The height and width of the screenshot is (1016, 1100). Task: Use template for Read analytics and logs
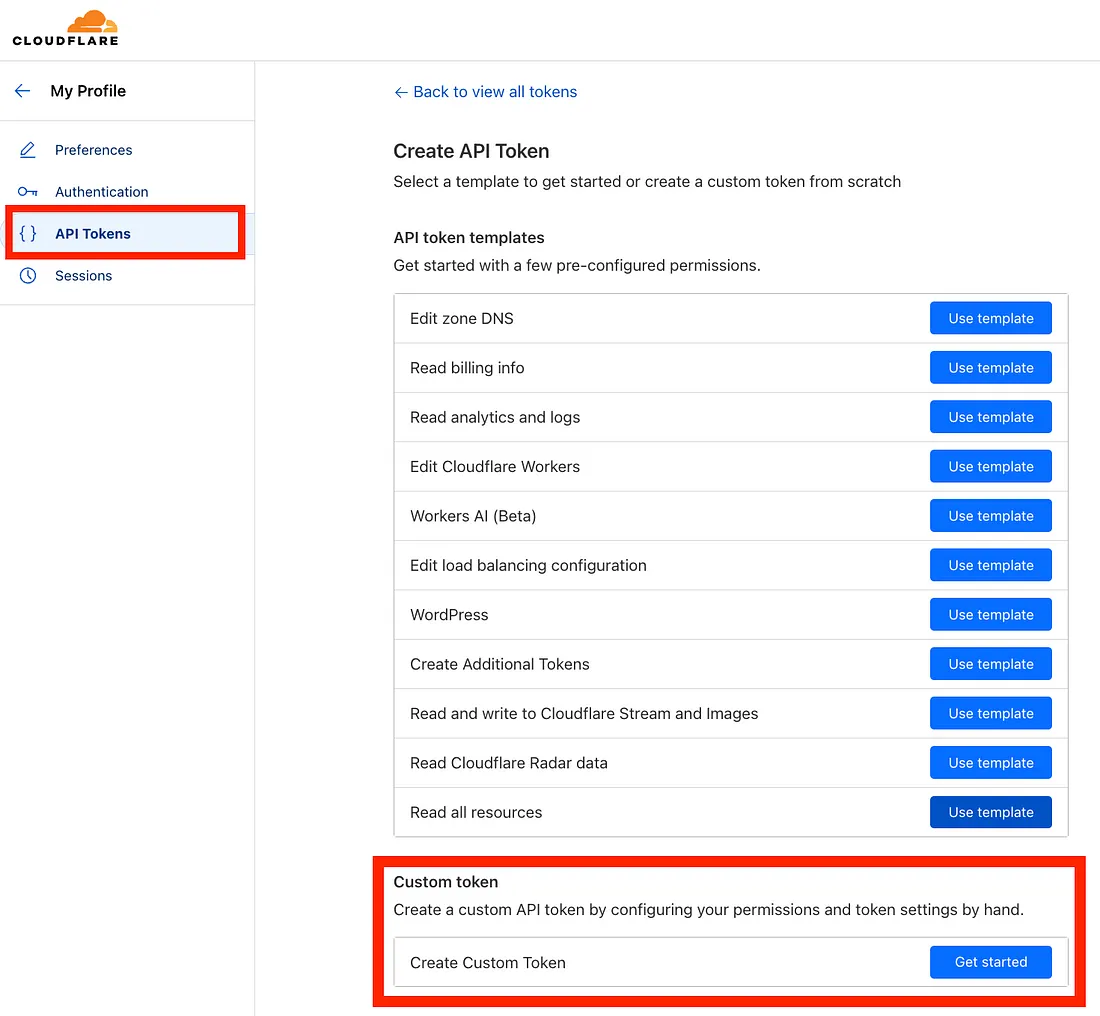991,417
